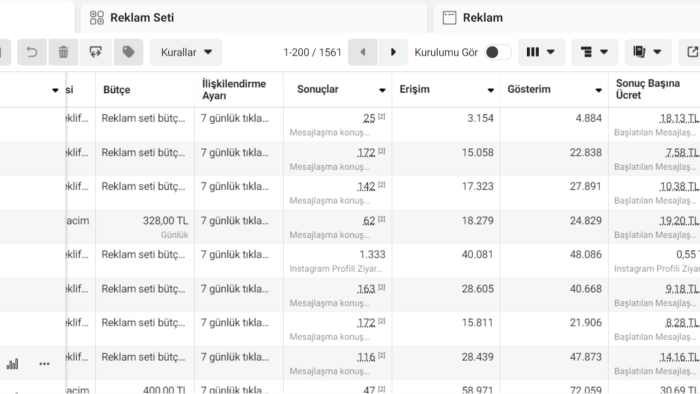Select reach value 18.279
The image size is (700, 394).
pos(478,221)
